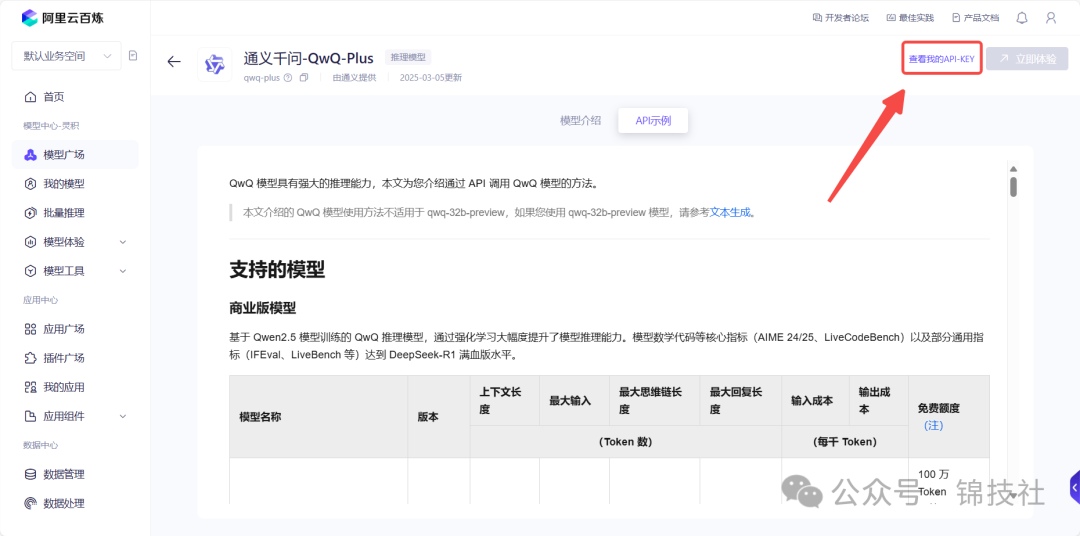Click the help icon next to qwq-plus
This screenshot has height=536, width=1080.
coord(288,78)
